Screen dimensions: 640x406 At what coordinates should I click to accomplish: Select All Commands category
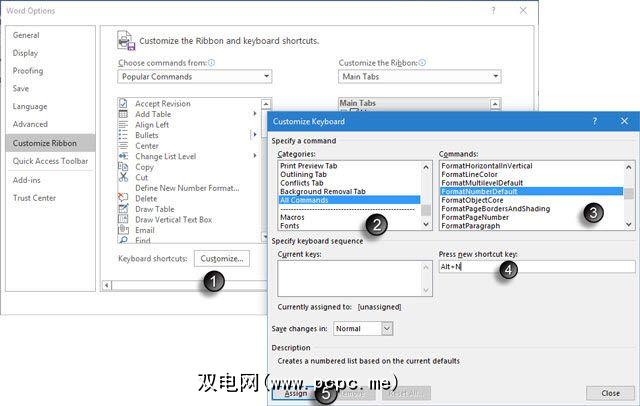[349, 200]
